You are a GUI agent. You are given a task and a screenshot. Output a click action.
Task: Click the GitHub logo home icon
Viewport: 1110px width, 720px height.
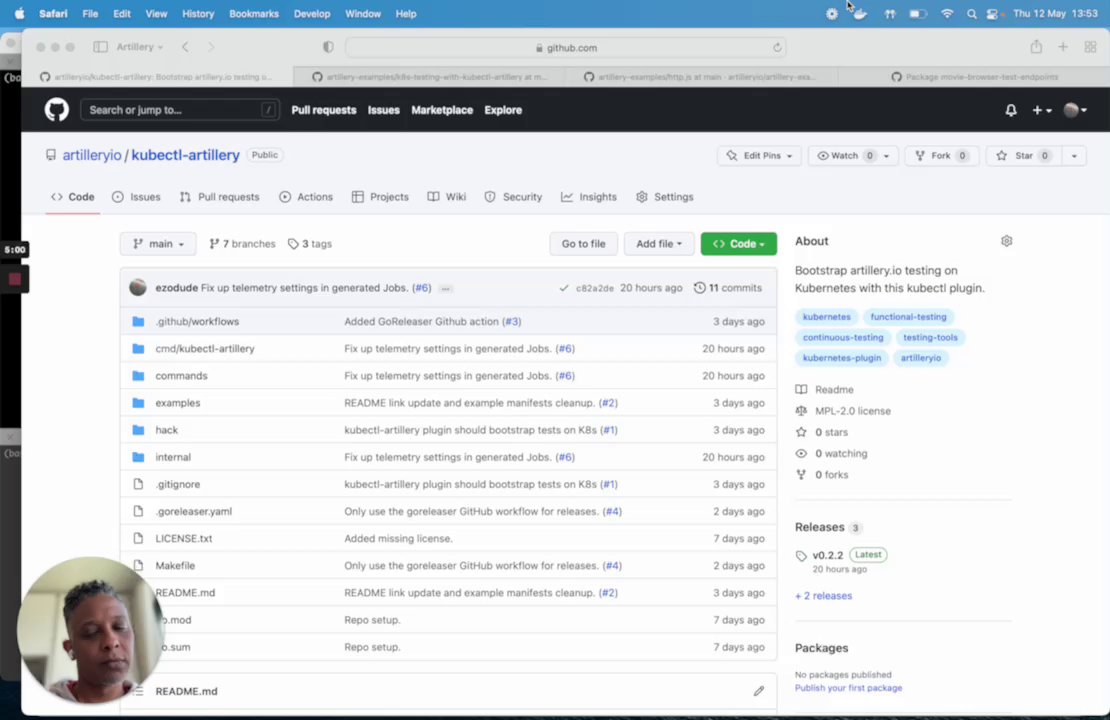point(57,110)
